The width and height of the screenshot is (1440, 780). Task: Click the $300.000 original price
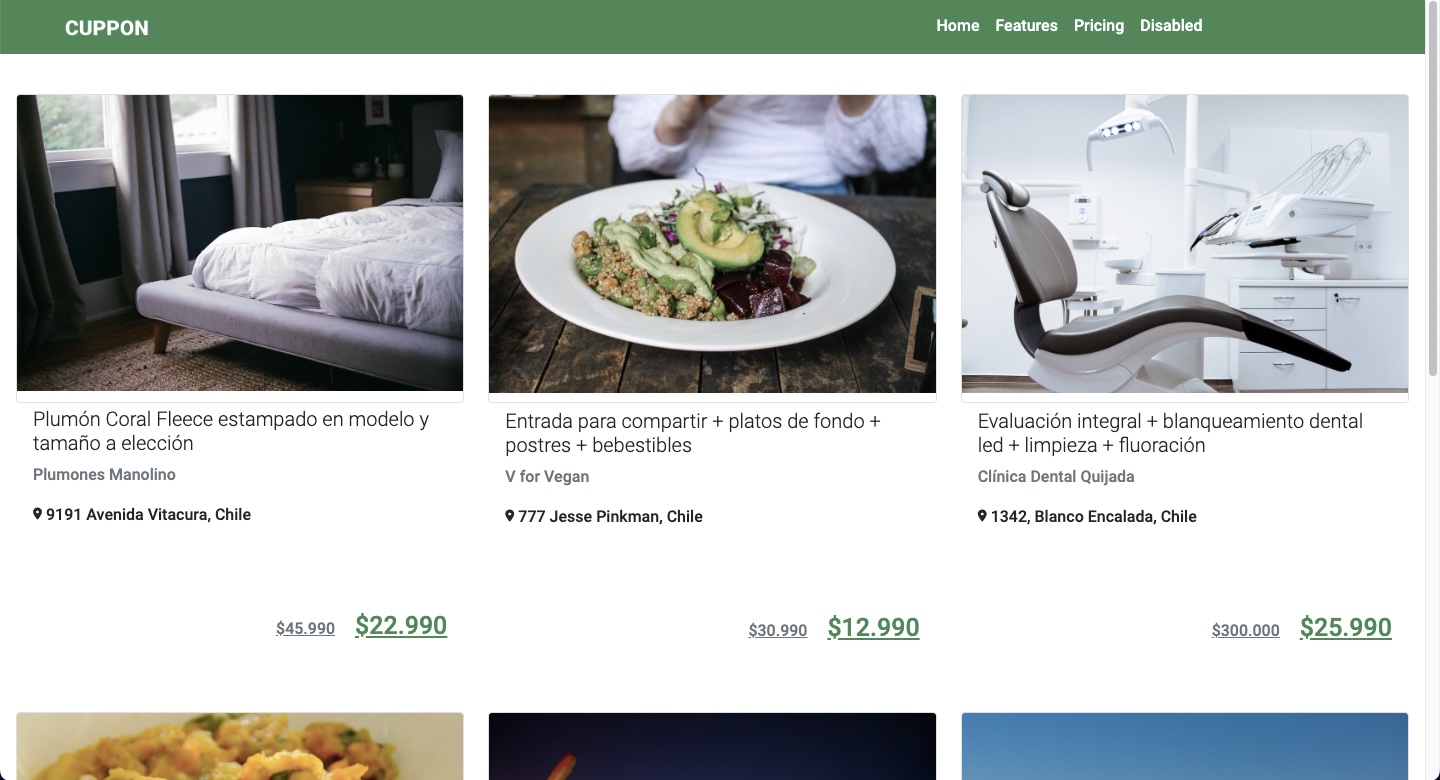pyautogui.click(x=1245, y=630)
